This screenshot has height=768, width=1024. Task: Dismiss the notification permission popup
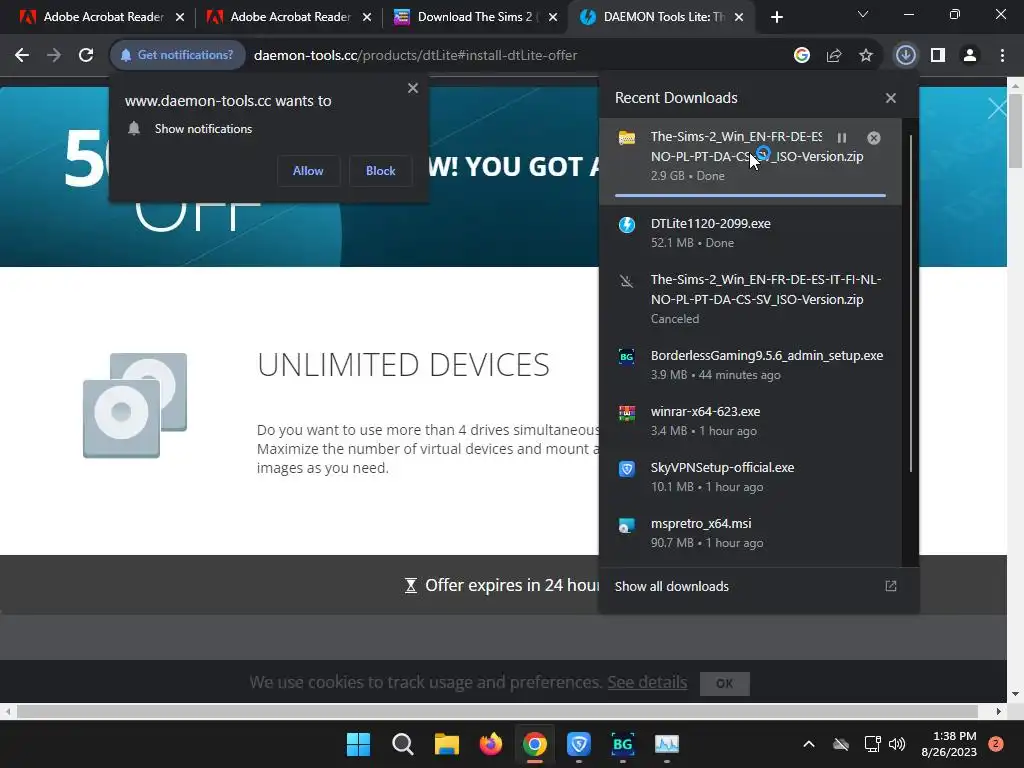413,88
